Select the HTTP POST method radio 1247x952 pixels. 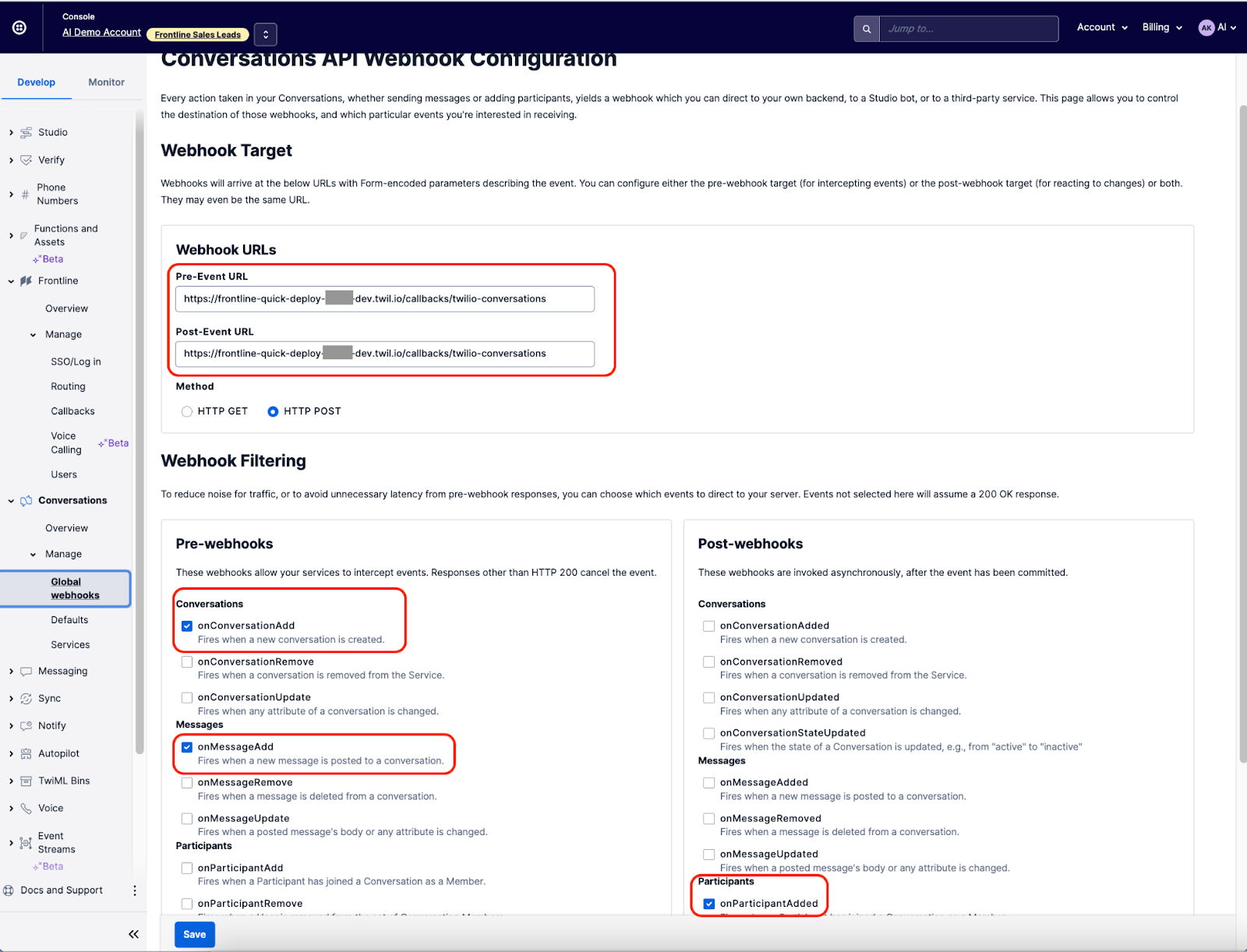click(x=273, y=411)
